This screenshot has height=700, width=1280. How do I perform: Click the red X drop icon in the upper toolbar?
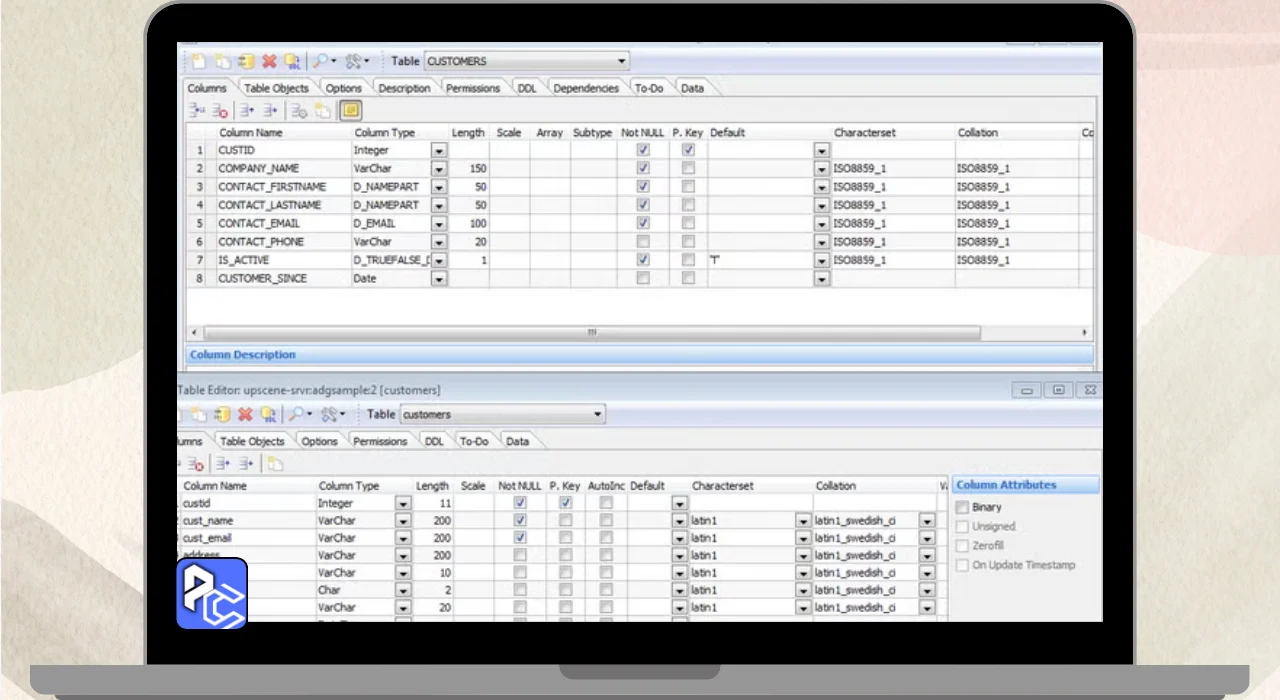point(269,61)
